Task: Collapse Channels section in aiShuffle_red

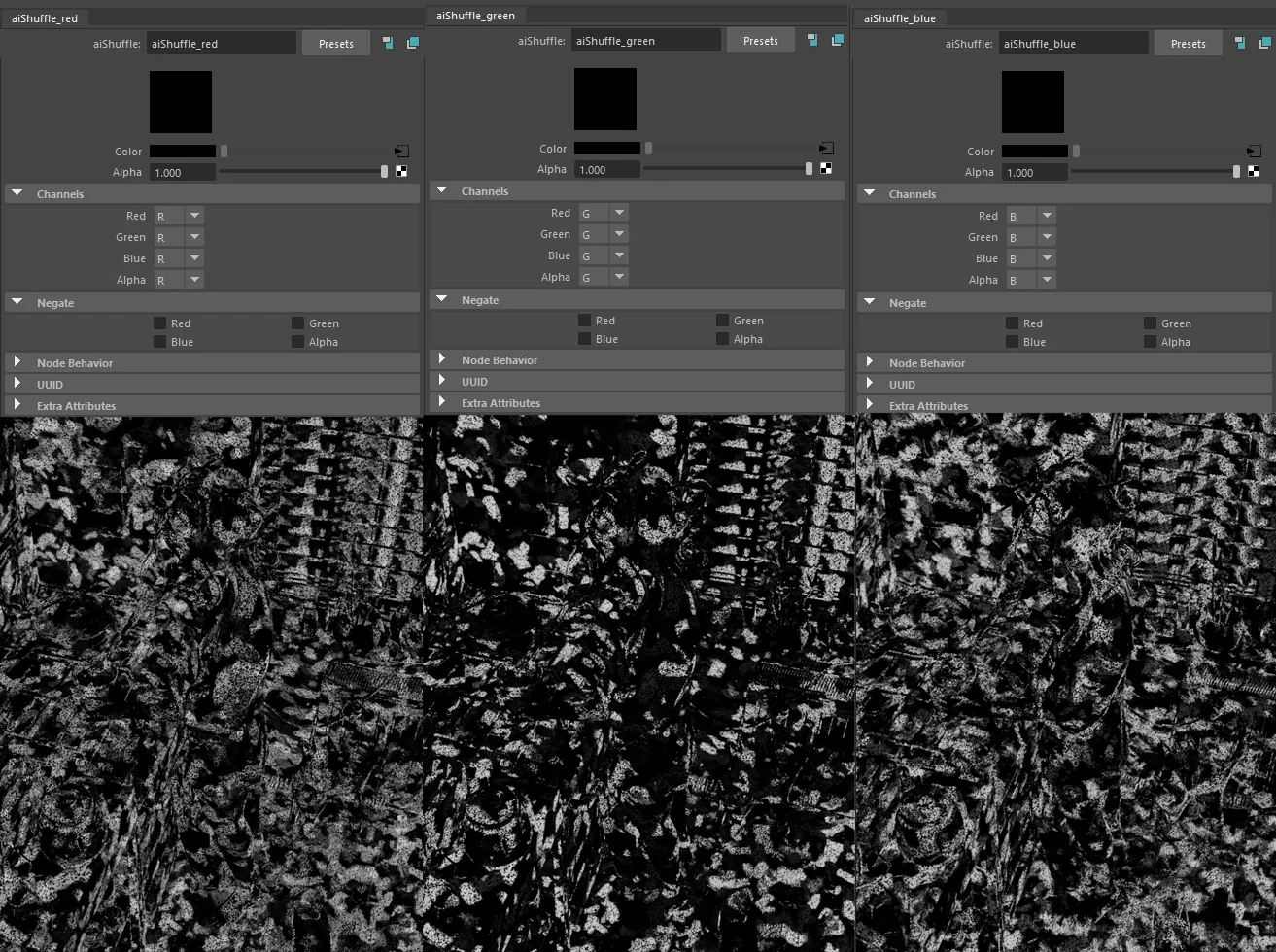Action: (x=17, y=193)
